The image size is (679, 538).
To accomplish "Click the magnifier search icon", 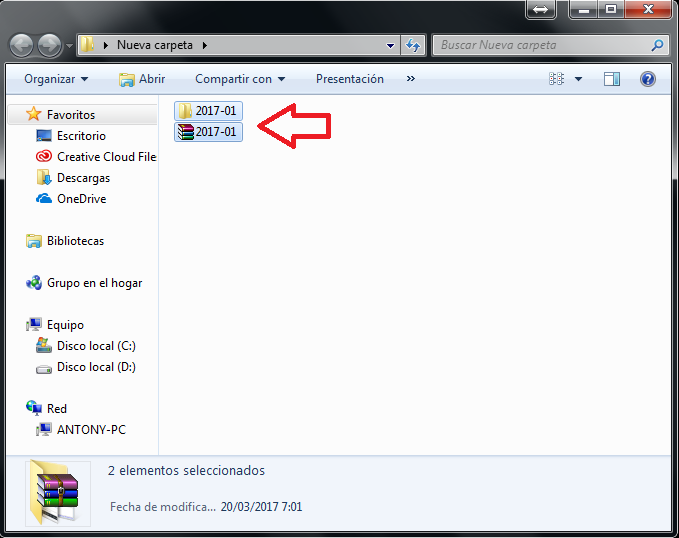I will (657, 45).
